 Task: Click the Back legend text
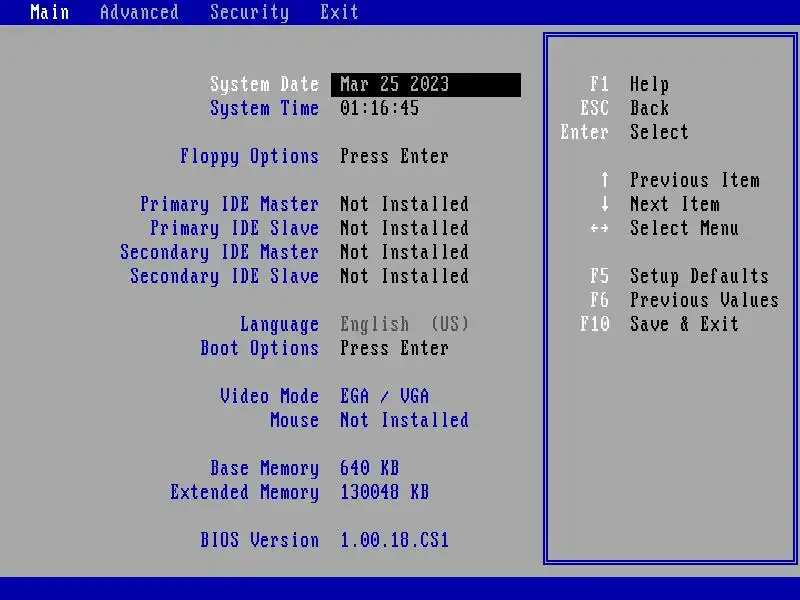click(x=649, y=108)
